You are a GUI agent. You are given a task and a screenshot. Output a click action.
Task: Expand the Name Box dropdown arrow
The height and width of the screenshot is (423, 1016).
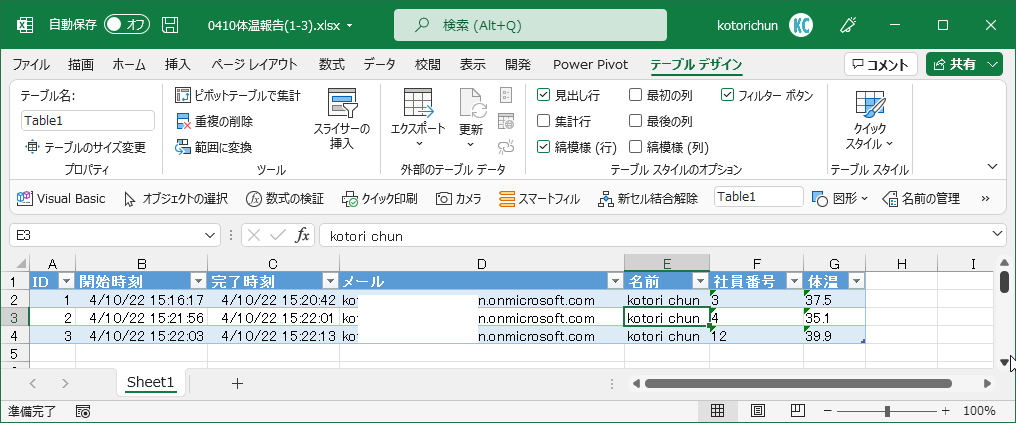210,236
